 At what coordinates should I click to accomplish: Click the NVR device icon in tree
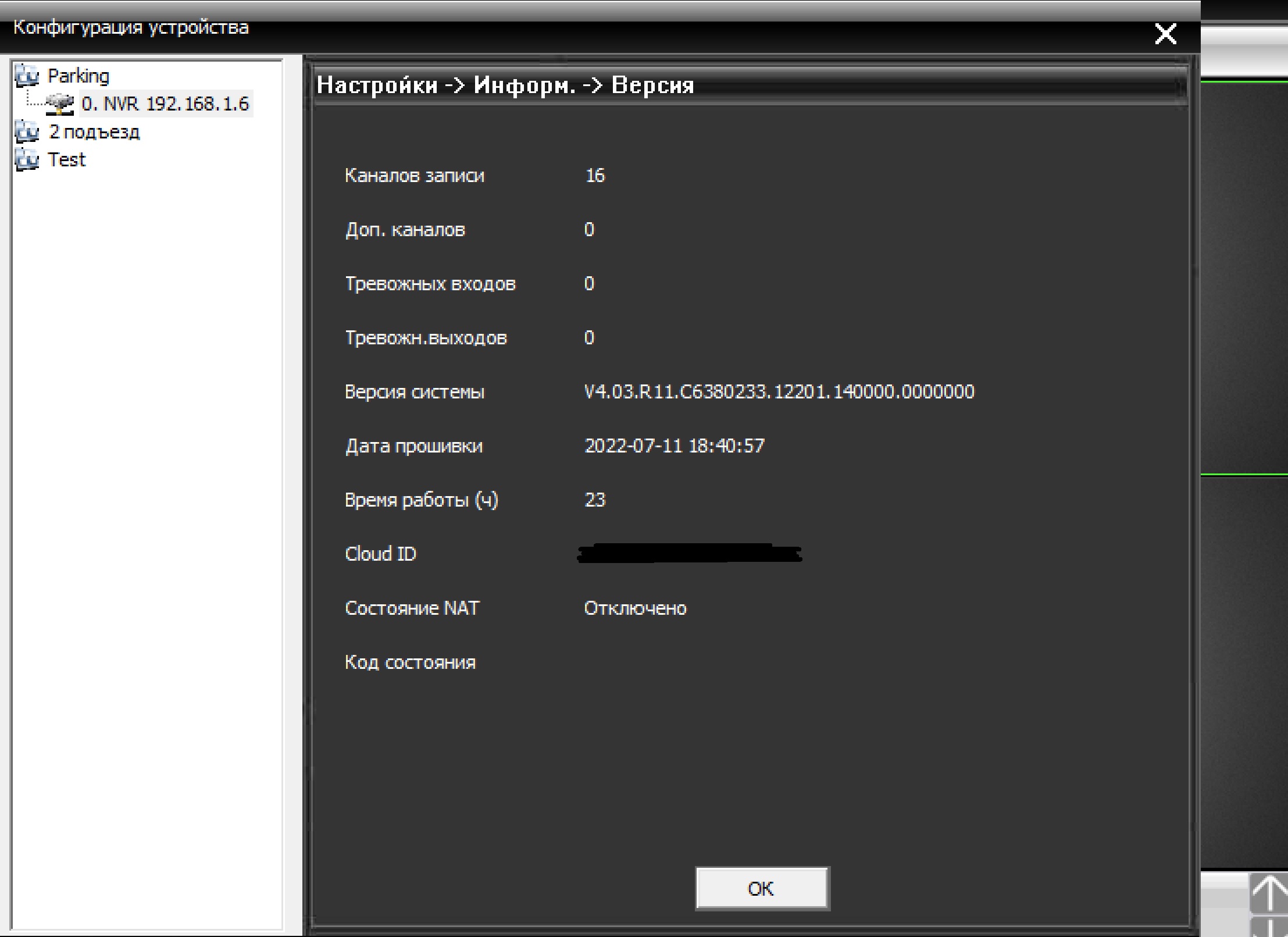tap(60, 104)
